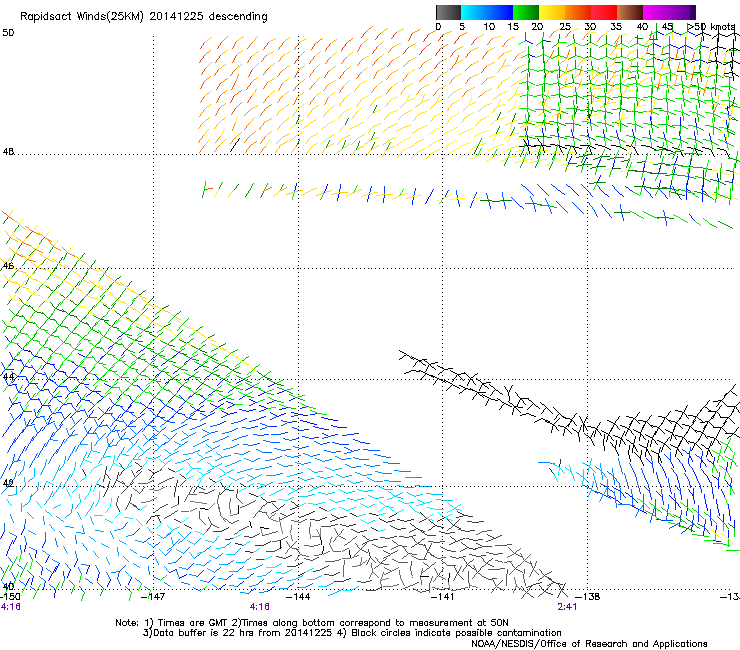Click the orange 25-30 knots color swatch
The image size is (740, 650).
click(578, 12)
